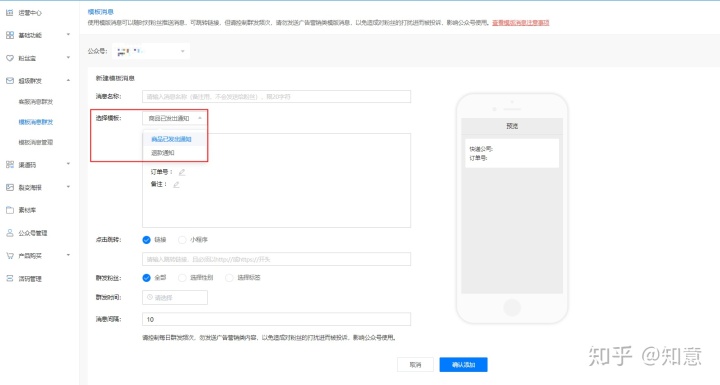The width and height of the screenshot is (720, 385).
Task: Focus the 消息间隔 field showing 10
Action: pyautogui.click(x=276, y=319)
